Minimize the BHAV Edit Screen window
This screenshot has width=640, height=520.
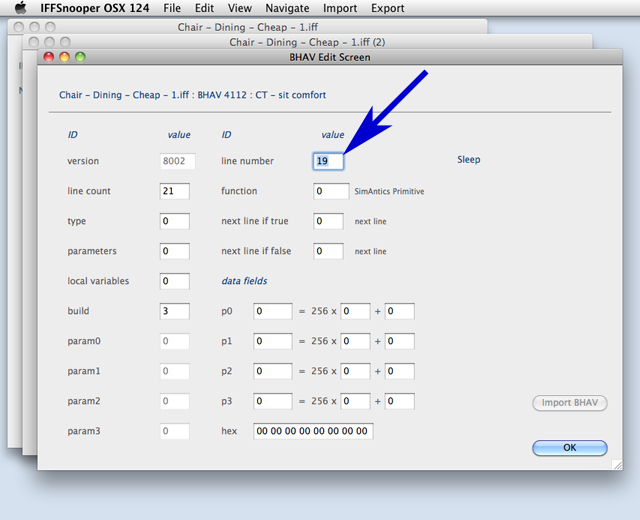(64, 58)
